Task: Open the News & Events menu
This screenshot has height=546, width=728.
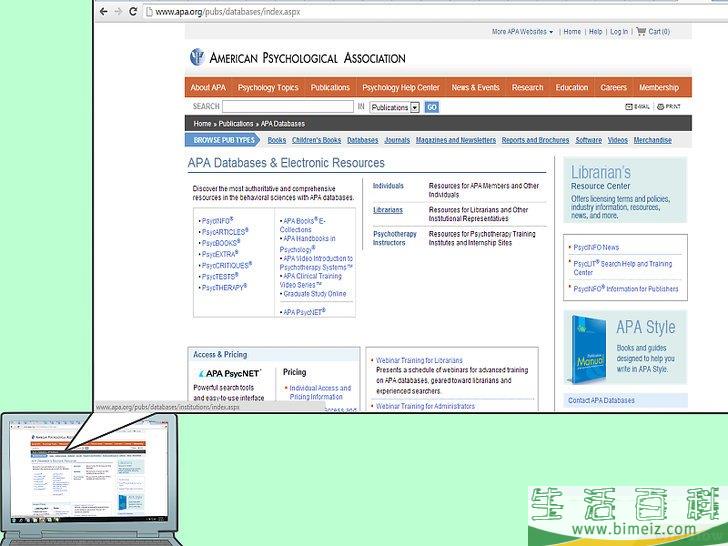Action: pyautogui.click(x=475, y=87)
